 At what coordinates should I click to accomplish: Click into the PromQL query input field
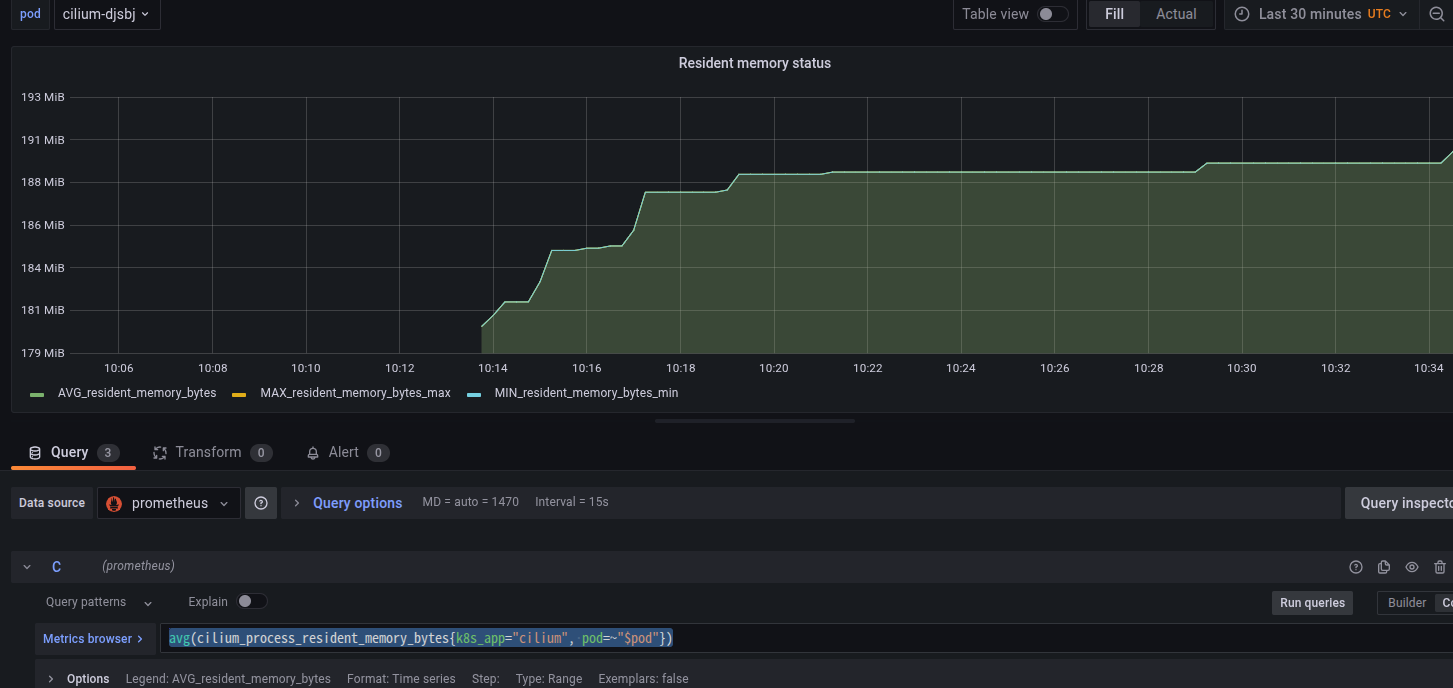point(806,638)
